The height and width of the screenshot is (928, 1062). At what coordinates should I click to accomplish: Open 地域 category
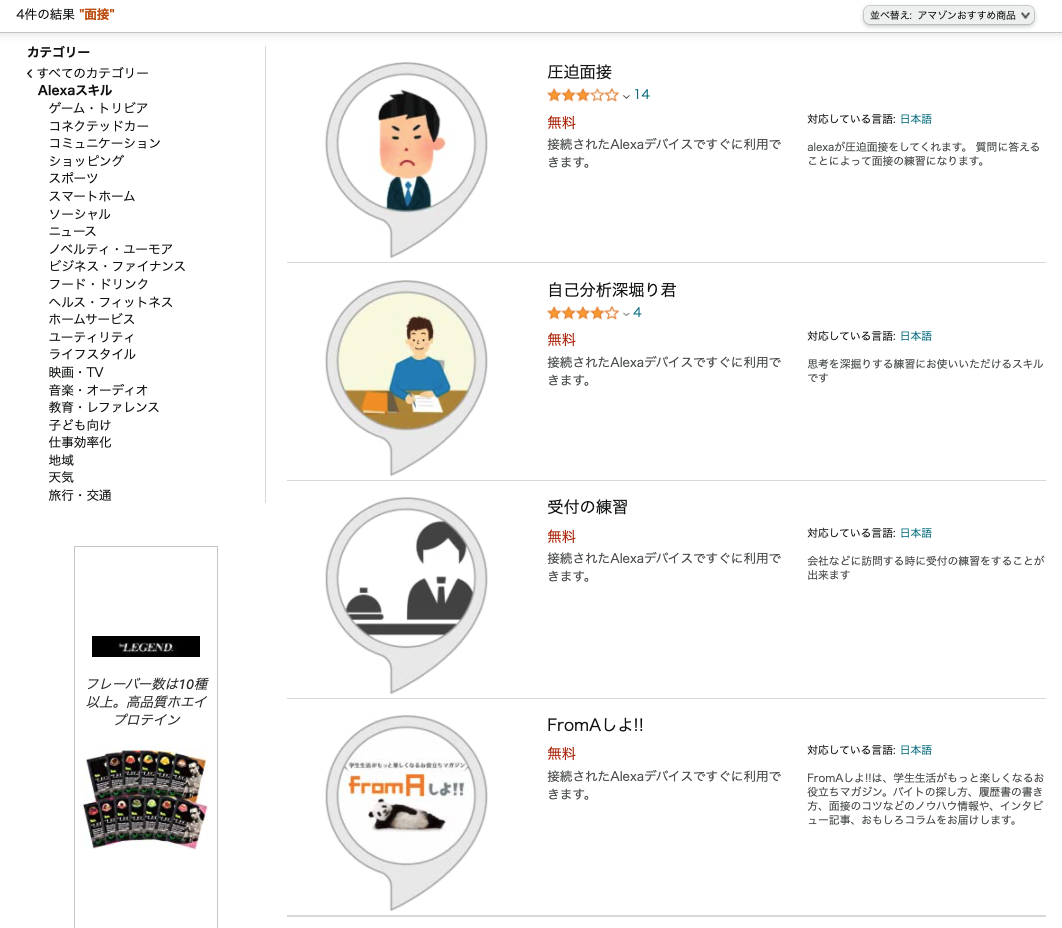pyautogui.click(x=61, y=460)
